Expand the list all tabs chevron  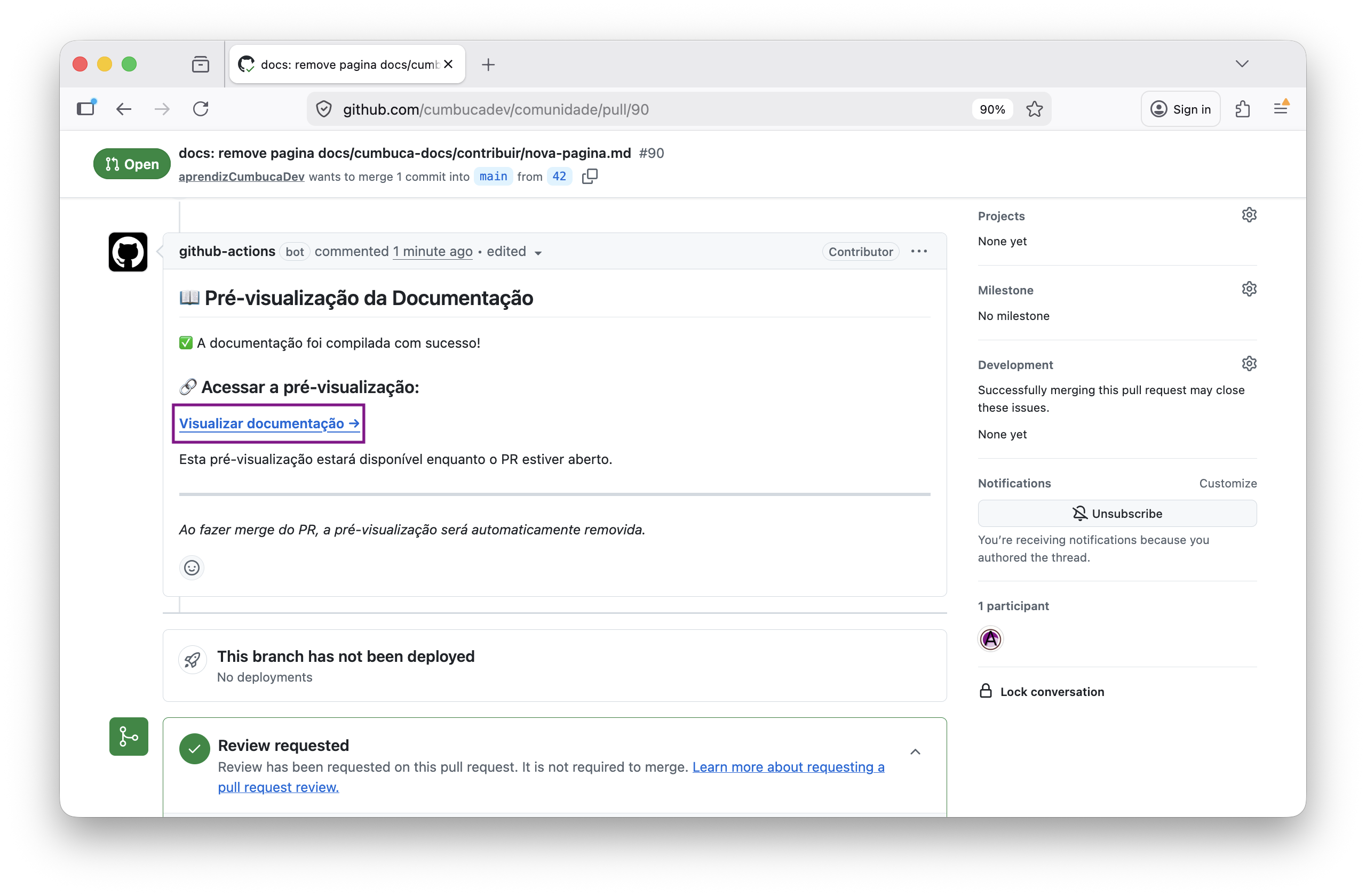coord(1242,63)
